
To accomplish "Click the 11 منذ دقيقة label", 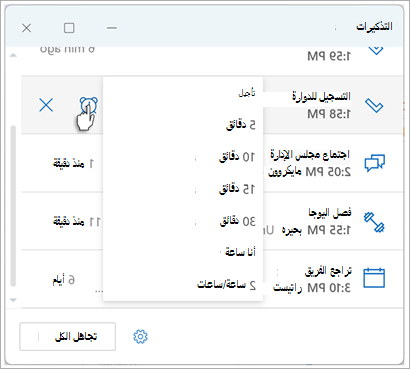I will point(77,222).
